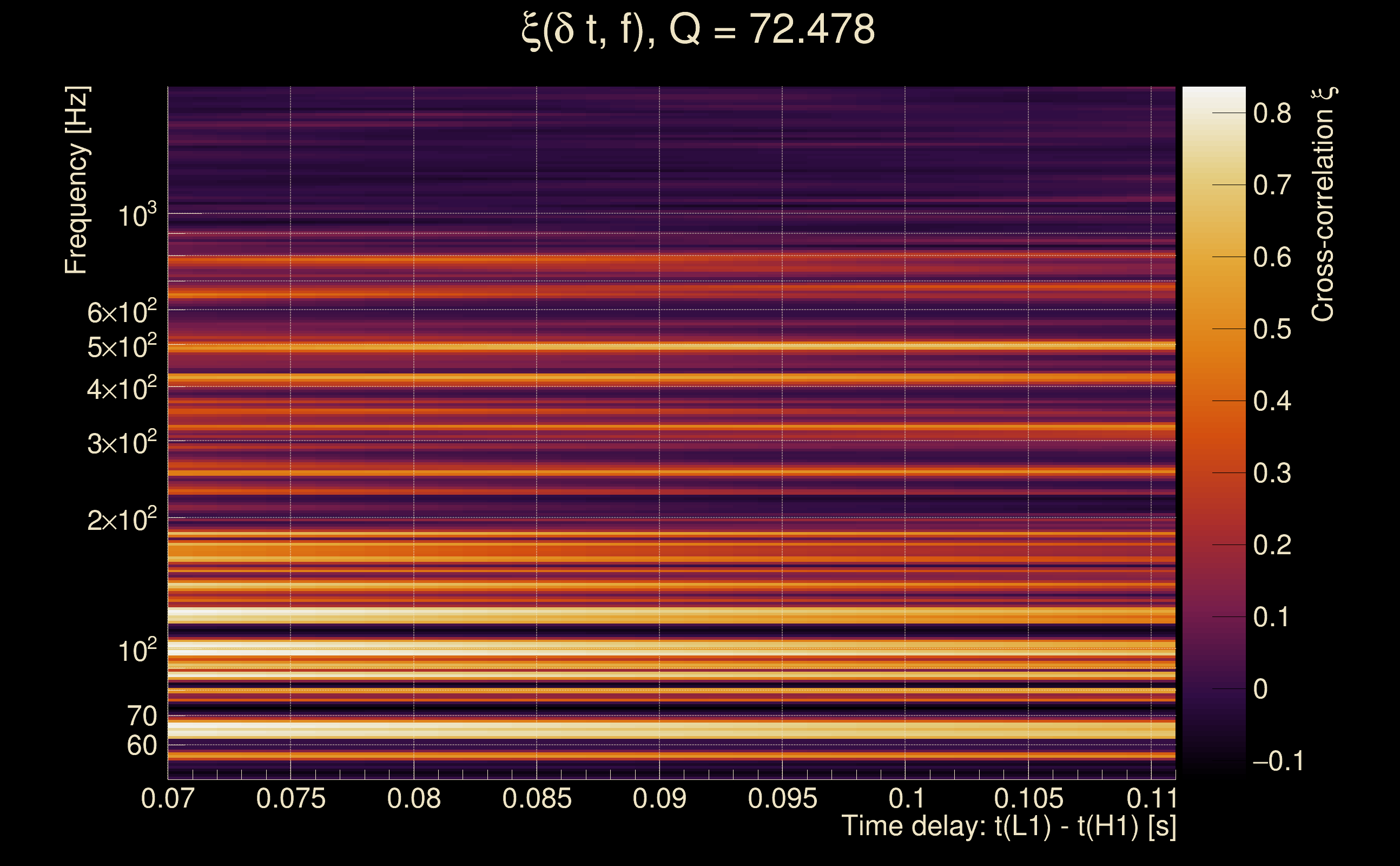Click the 0.3 colorbar tick label

pos(1271,473)
